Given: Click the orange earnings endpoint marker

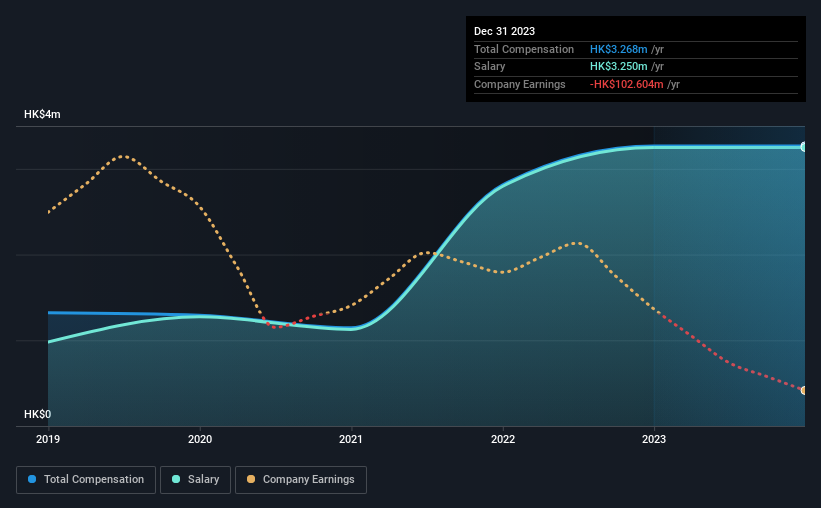Looking at the screenshot, I should [804, 390].
